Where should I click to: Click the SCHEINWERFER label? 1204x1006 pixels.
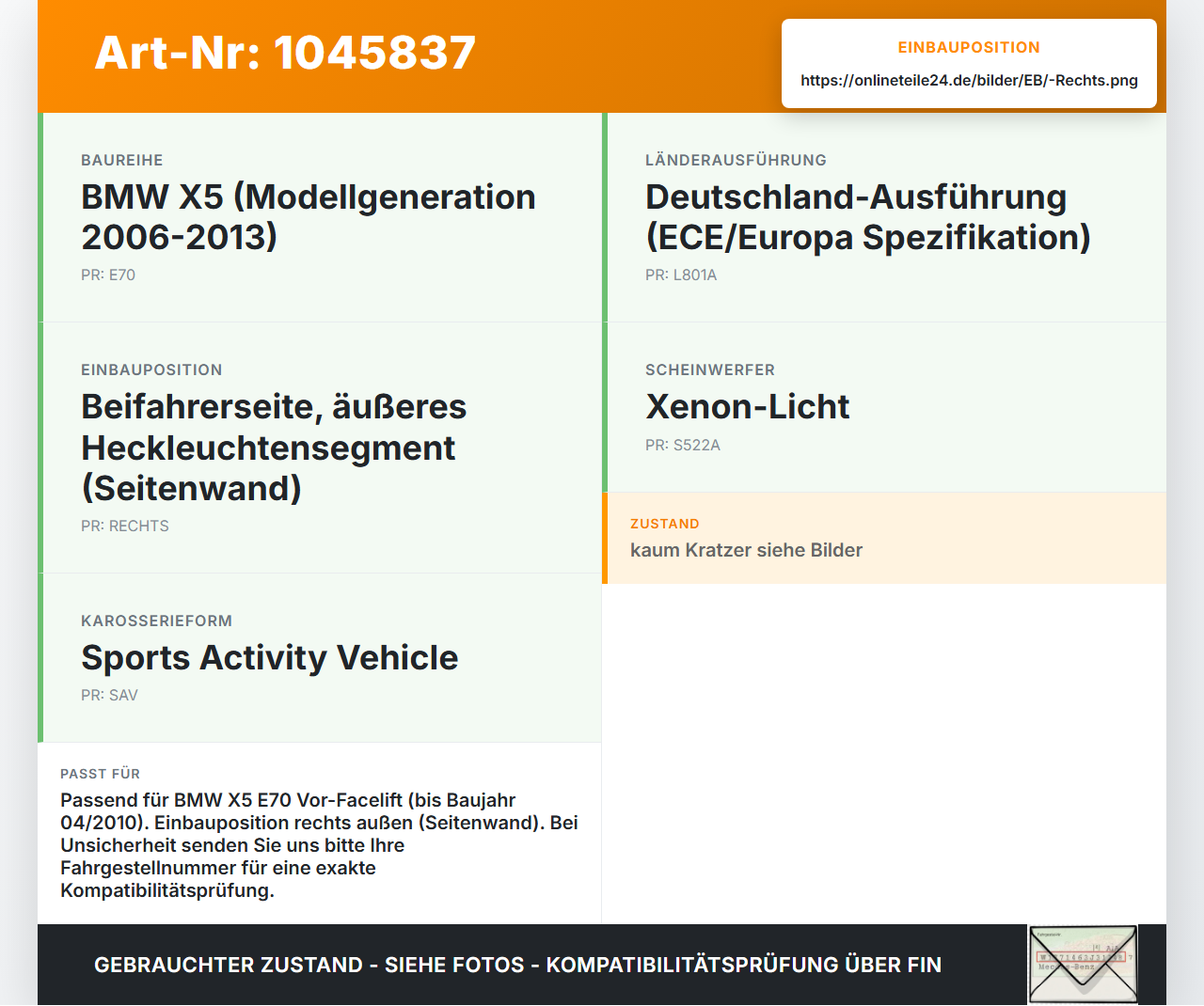click(710, 370)
